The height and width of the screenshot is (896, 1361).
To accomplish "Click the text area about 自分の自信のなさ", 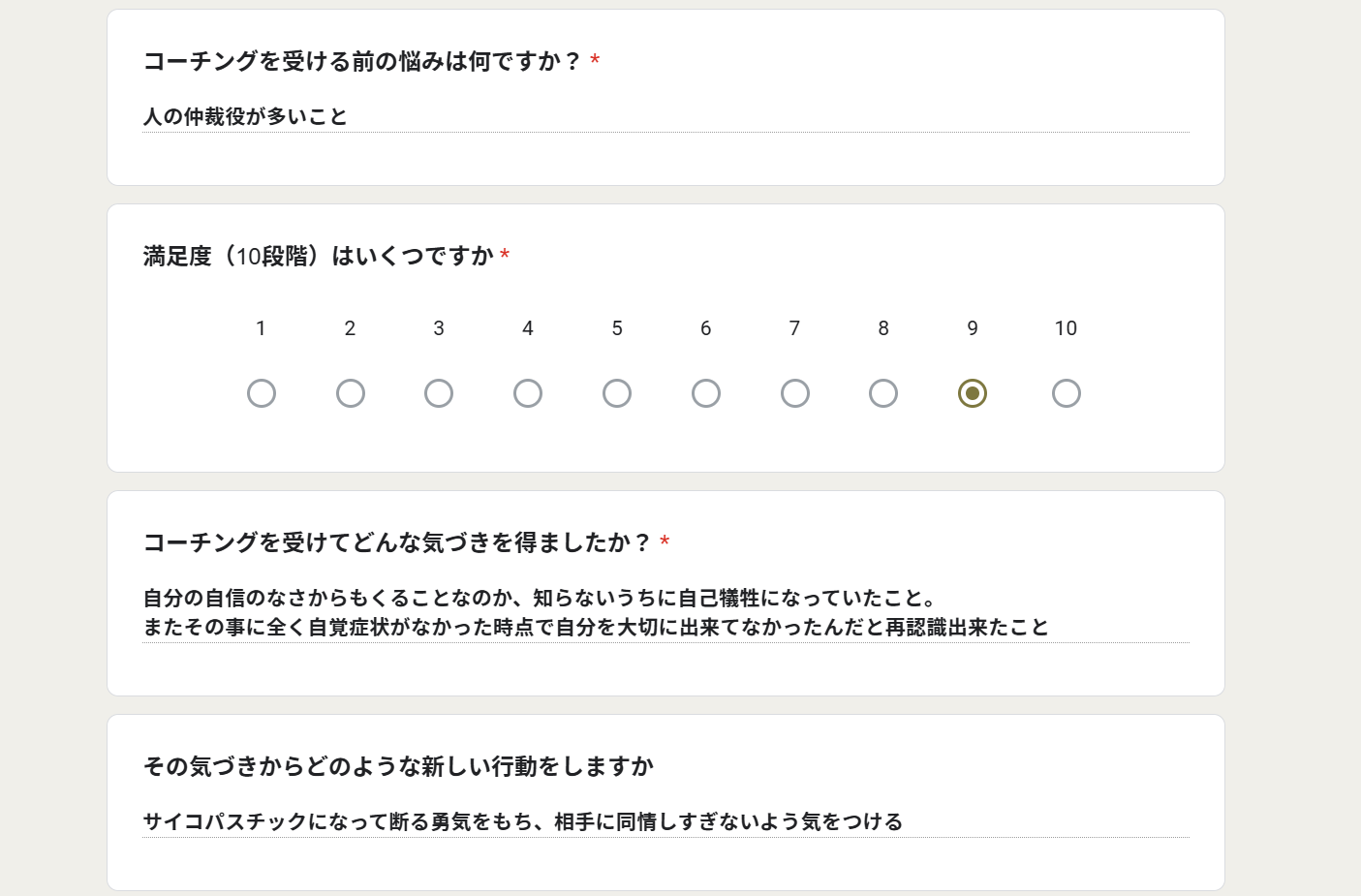I will pyautogui.click(x=665, y=612).
